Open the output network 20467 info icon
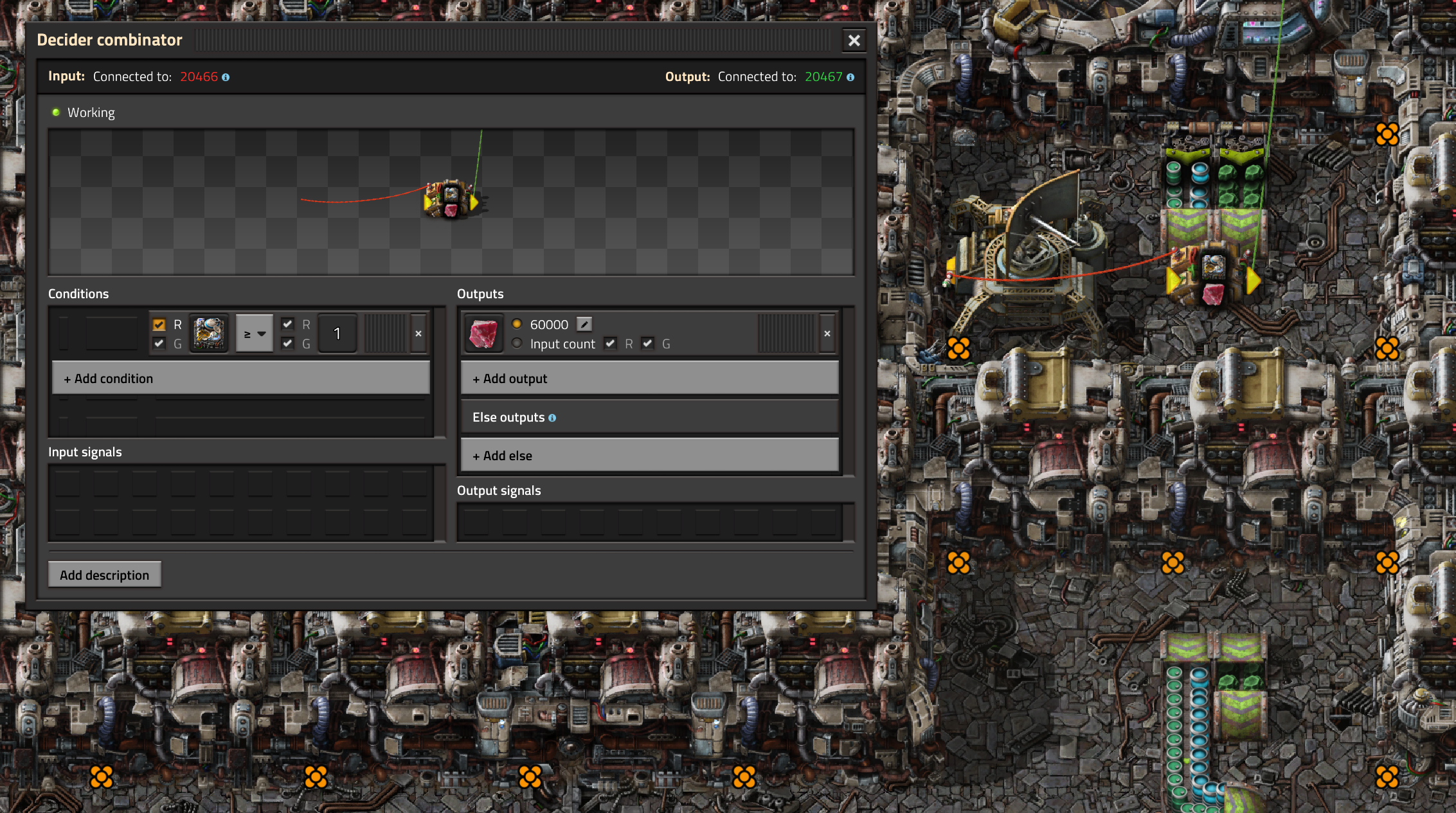Screen dimensions: 1456x813 click(850, 77)
